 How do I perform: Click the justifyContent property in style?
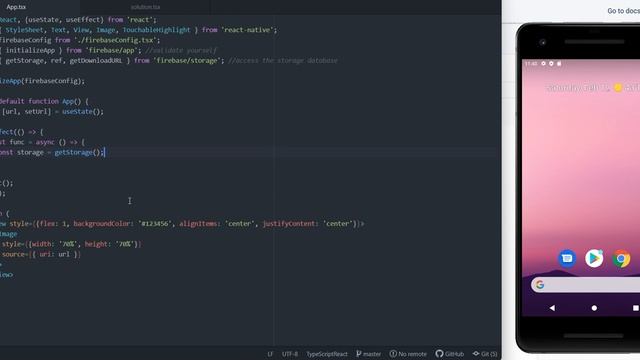(290, 224)
